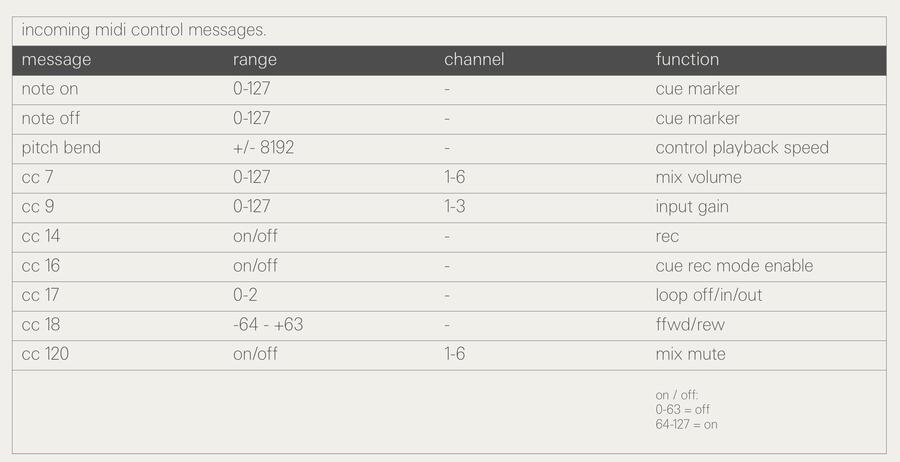
Task: Click the 'channel' column header
Action: [474, 59]
